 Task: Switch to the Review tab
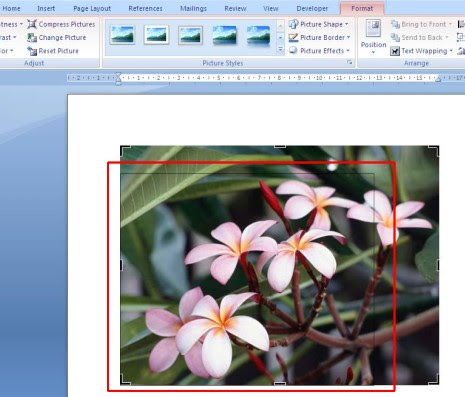point(235,8)
